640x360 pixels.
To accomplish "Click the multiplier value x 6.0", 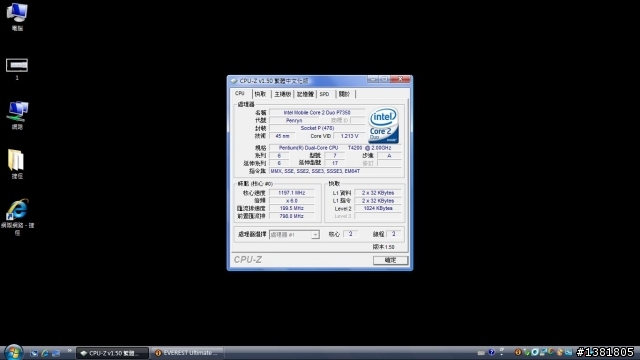I will [x=291, y=200].
